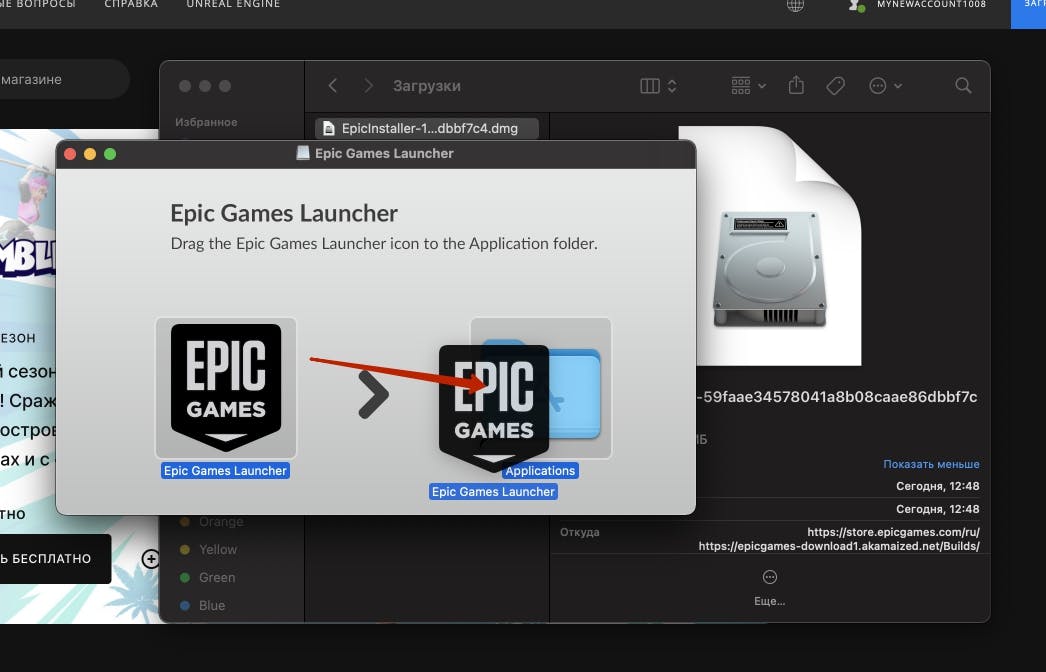Click the Показать меньше link
Image resolution: width=1046 pixels, height=672 pixels.
tap(931, 464)
